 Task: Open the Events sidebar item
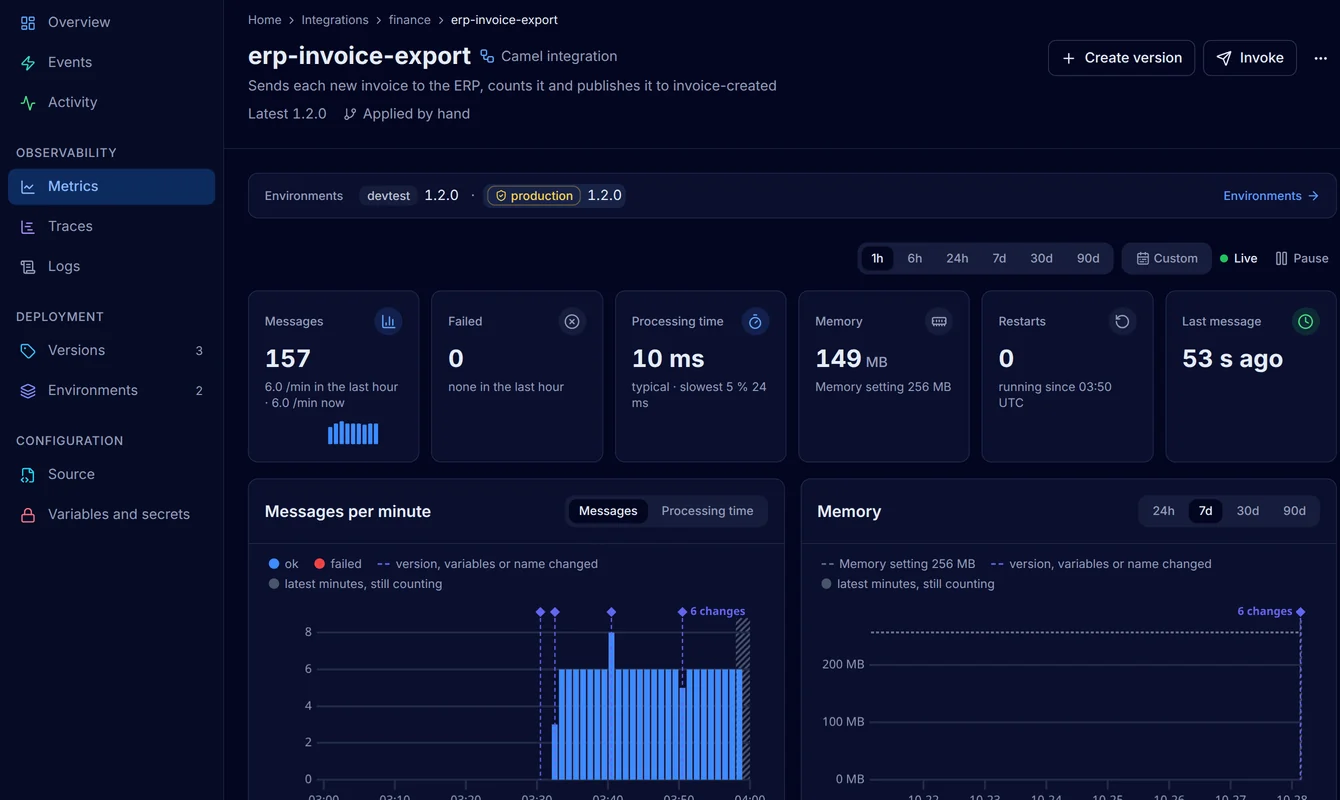(111, 62)
